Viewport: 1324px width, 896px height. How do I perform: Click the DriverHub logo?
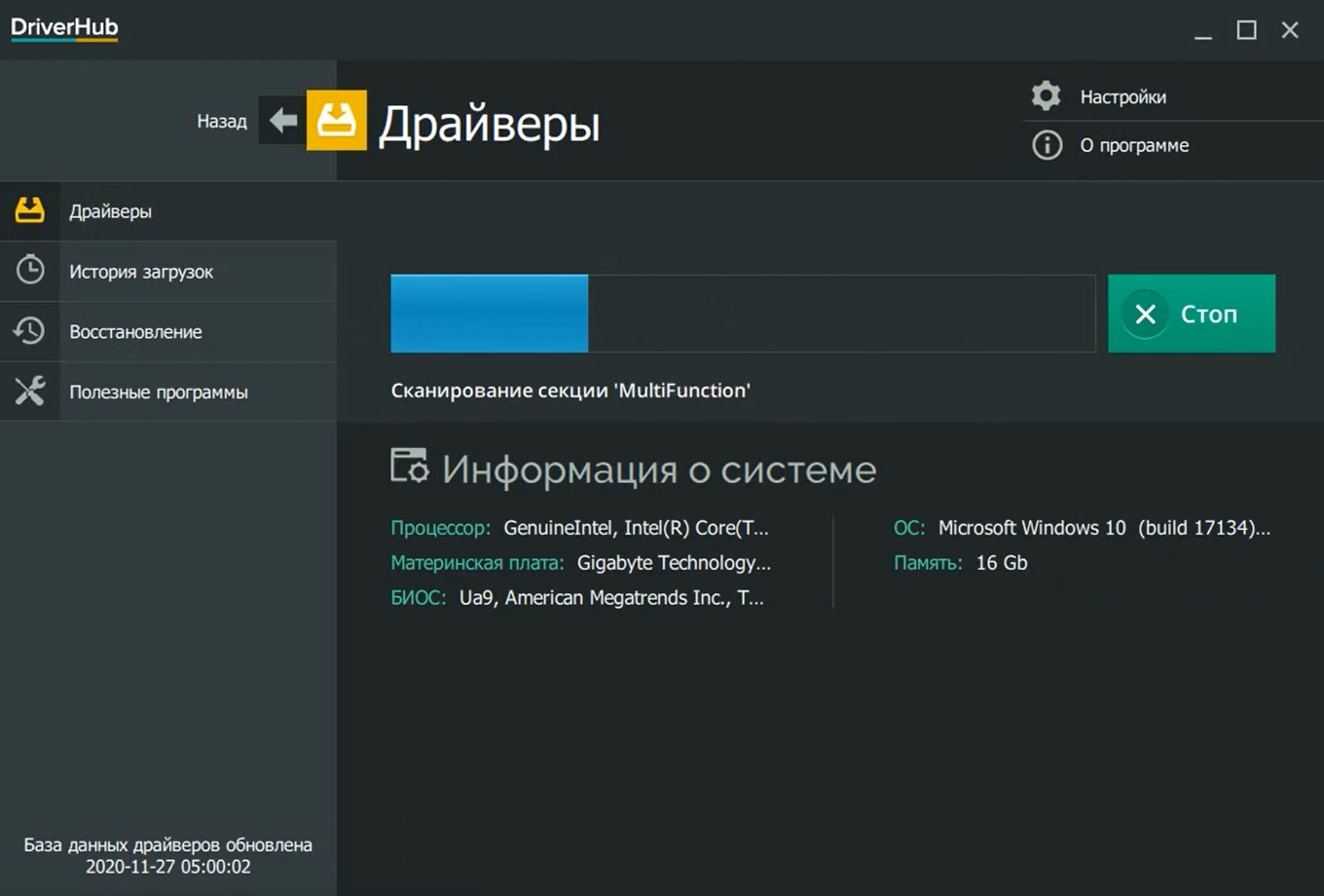point(65,27)
